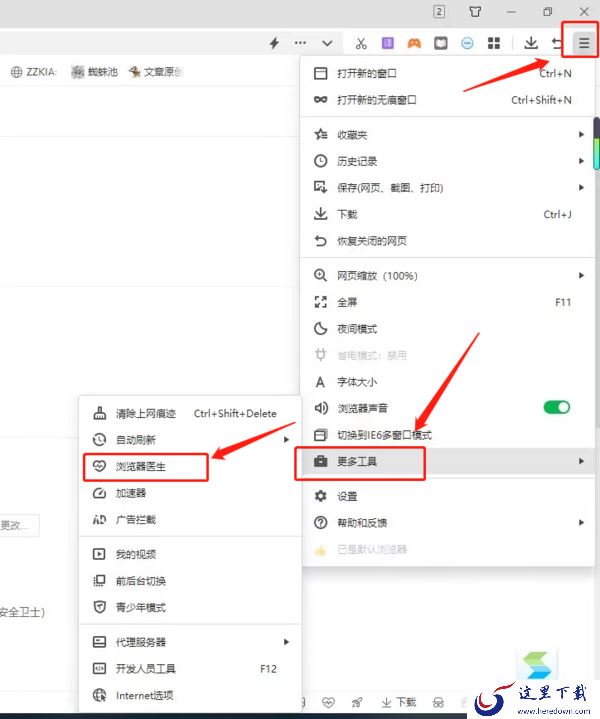Screen dimensions: 600x719
Task: Click the scissors screenshot tool icon
Action: pyautogui.click(x=361, y=43)
